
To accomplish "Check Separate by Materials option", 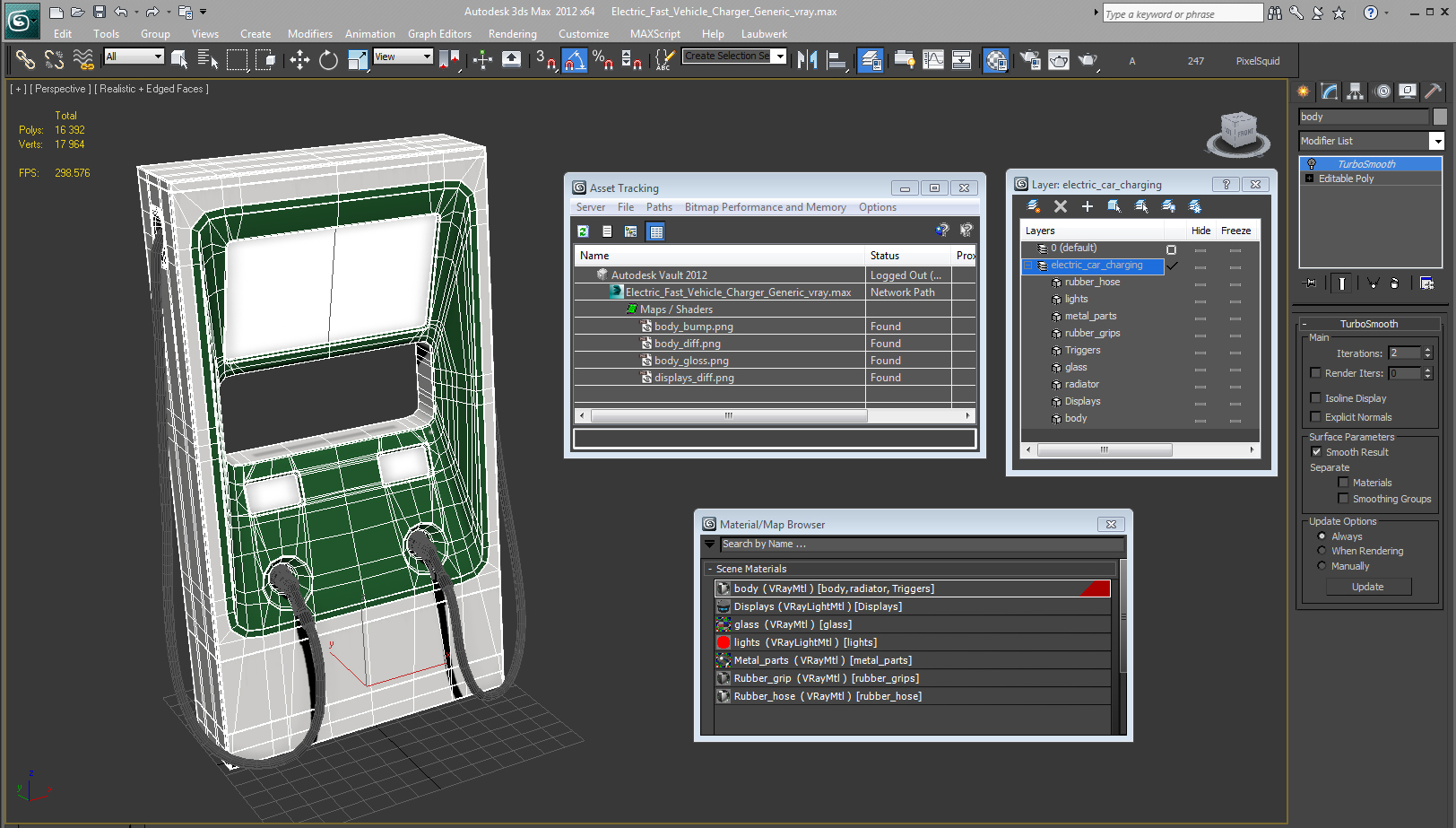I will click(1343, 483).
